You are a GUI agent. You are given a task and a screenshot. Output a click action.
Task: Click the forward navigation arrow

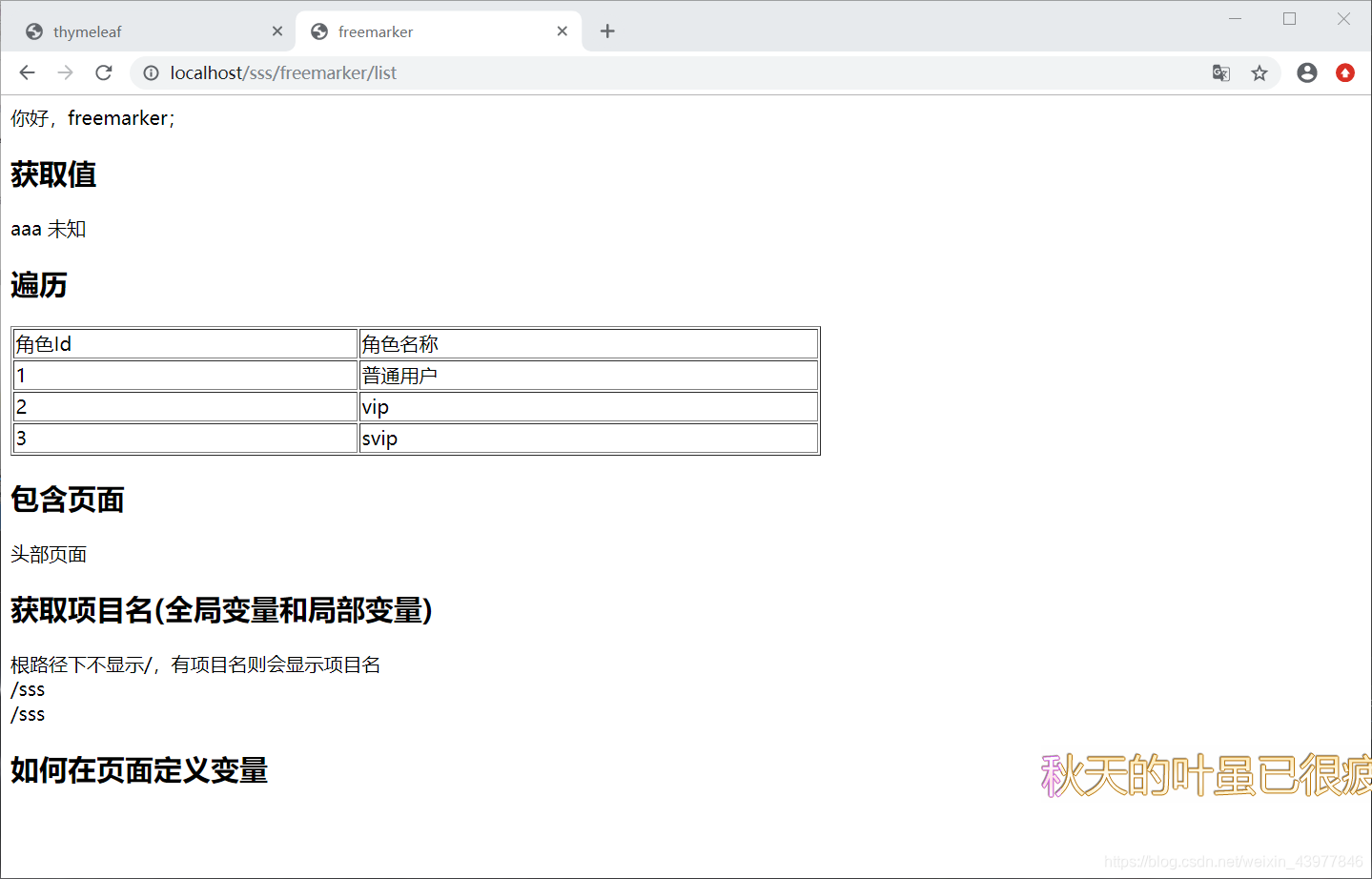coord(65,72)
